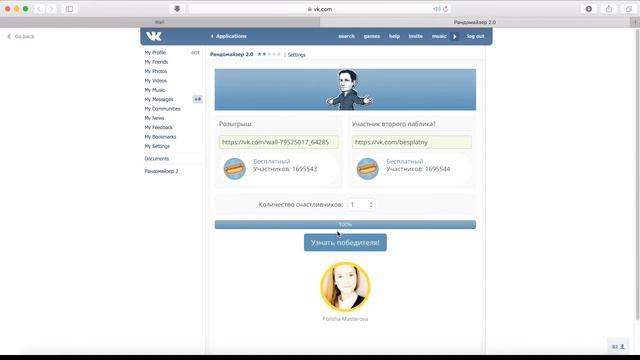Open My Settings from sidebar
The image size is (640, 360).
click(157, 146)
